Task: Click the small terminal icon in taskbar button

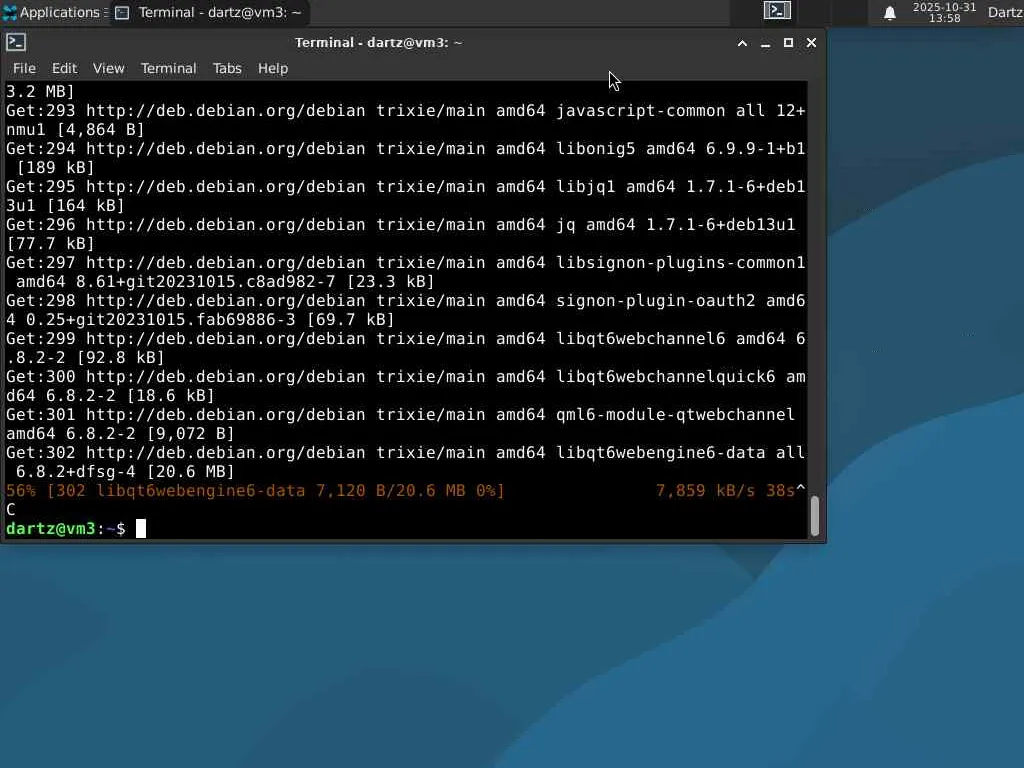Action: pos(122,13)
